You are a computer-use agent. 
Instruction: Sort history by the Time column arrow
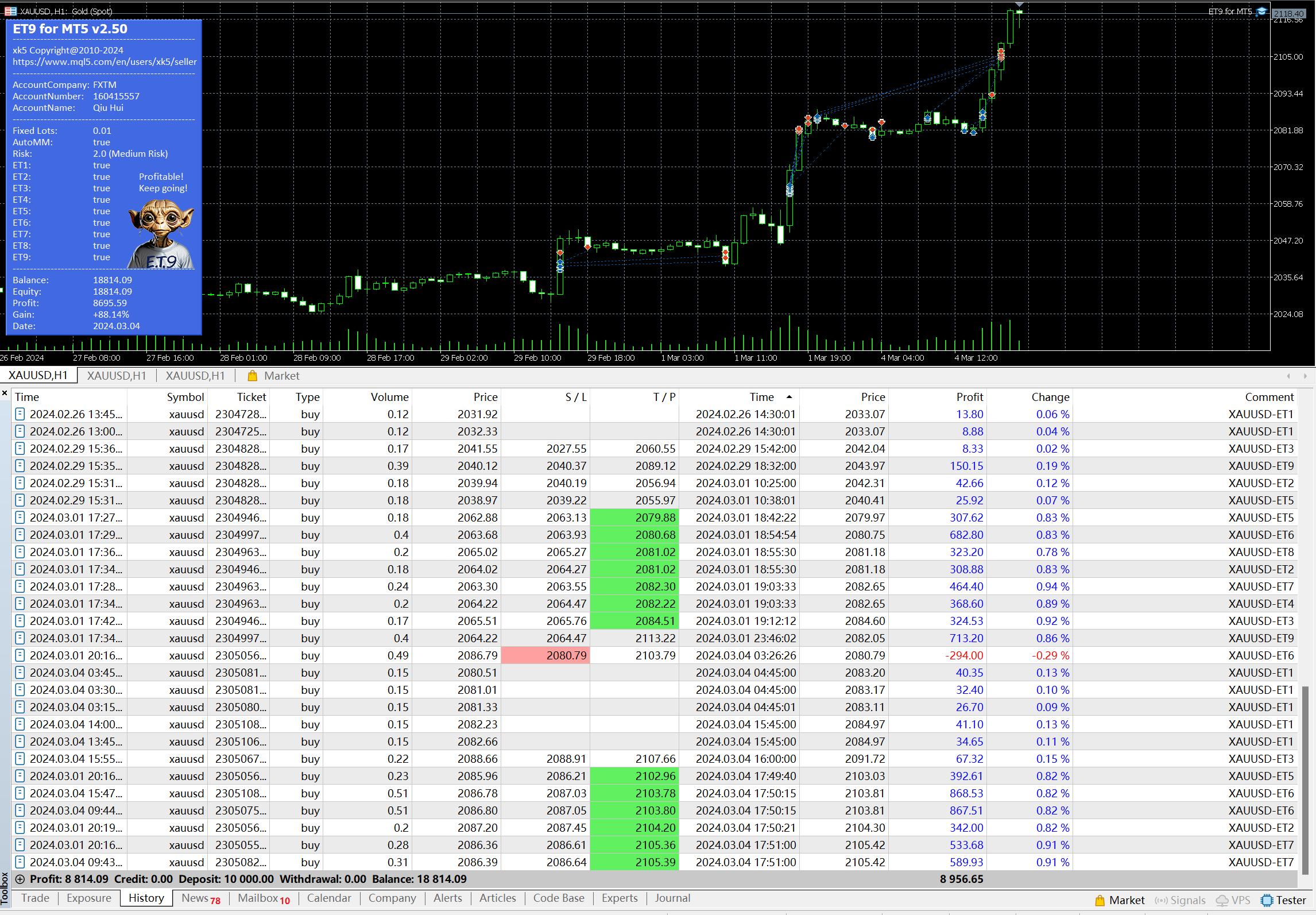(789, 397)
